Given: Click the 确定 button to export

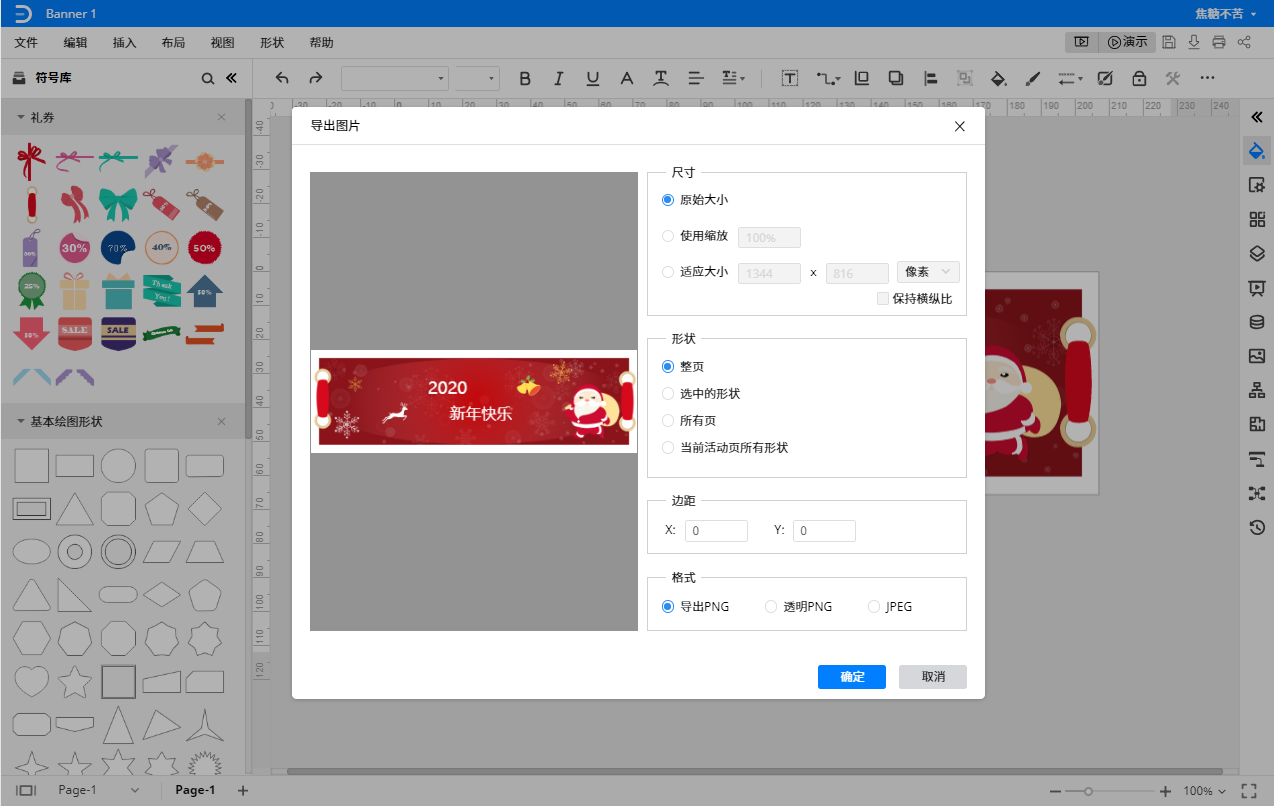Looking at the screenshot, I should coord(852,677).
